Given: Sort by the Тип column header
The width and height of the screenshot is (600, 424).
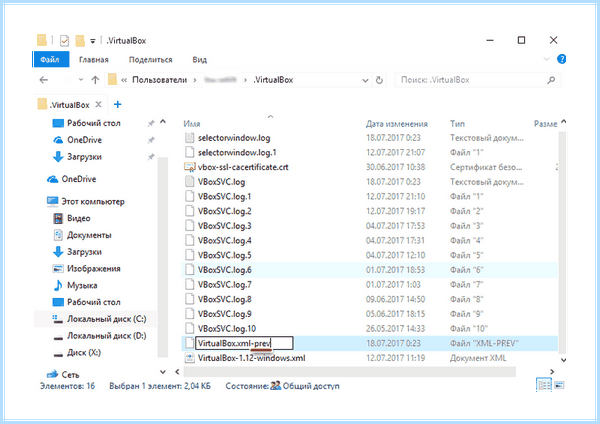Looking at the screenshot, I should pyautogui.click(x=457, y=124).
